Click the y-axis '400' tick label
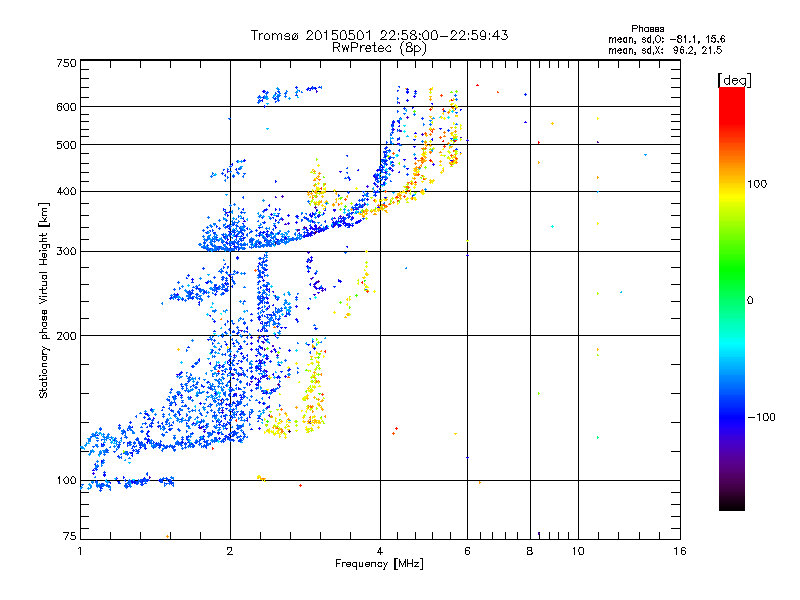 coord(66,191)
